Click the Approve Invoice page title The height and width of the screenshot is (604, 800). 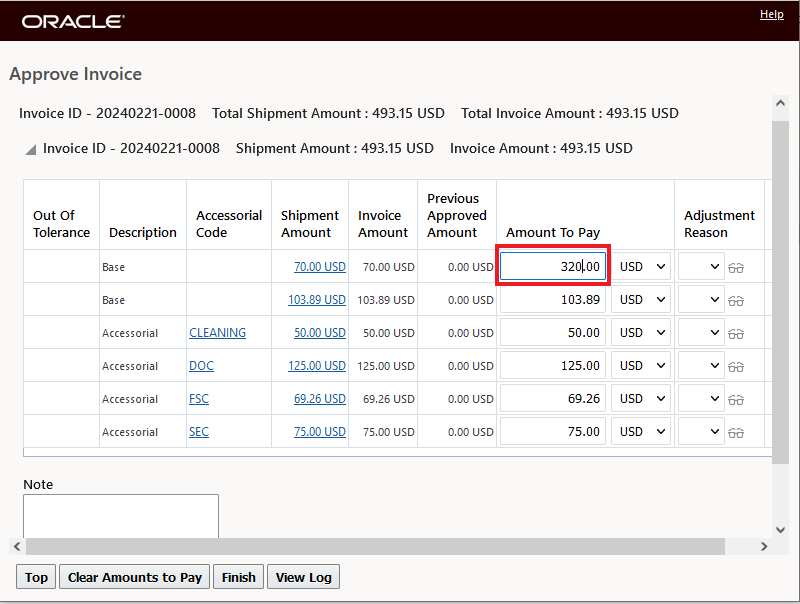tap(76, 74)
